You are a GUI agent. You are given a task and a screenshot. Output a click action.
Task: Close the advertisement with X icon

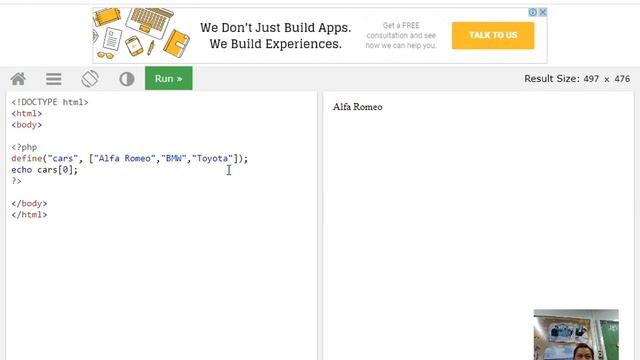tap(543, 12)
